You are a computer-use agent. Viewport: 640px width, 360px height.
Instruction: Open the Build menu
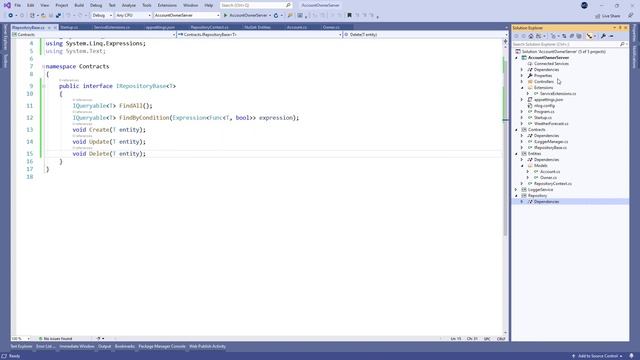(x=79, y=5)
